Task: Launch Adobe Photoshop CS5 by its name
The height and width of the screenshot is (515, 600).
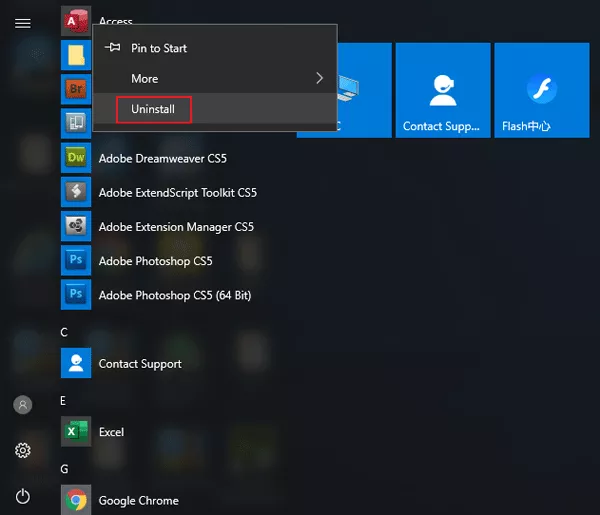Action: [x=155, y=261]
